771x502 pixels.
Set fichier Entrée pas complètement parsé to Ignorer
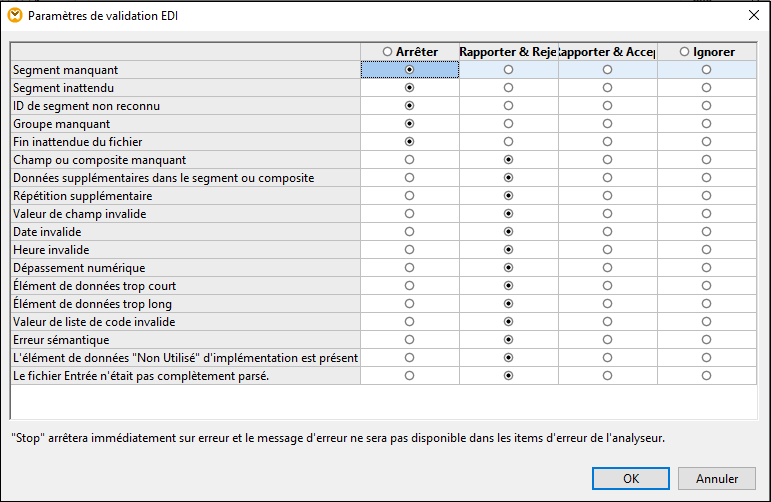[707, 376]
